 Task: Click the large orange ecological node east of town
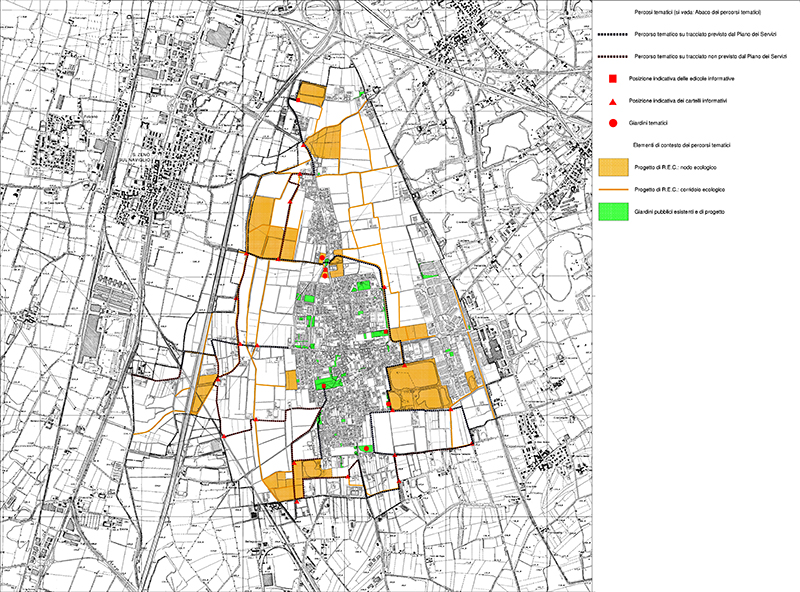coord(415,382)
